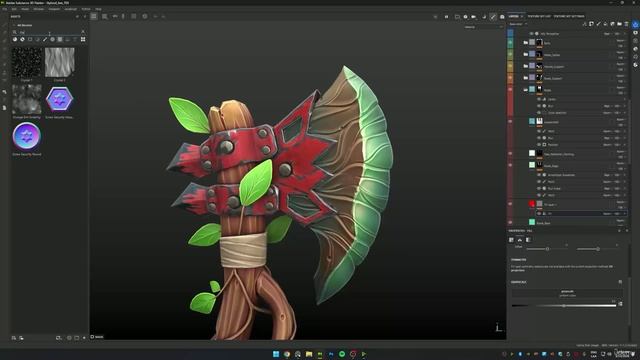The width and height of the screenshot is (640, 360).
Task: Clear the asset search with the X
Action: click(x=83, y=32)
